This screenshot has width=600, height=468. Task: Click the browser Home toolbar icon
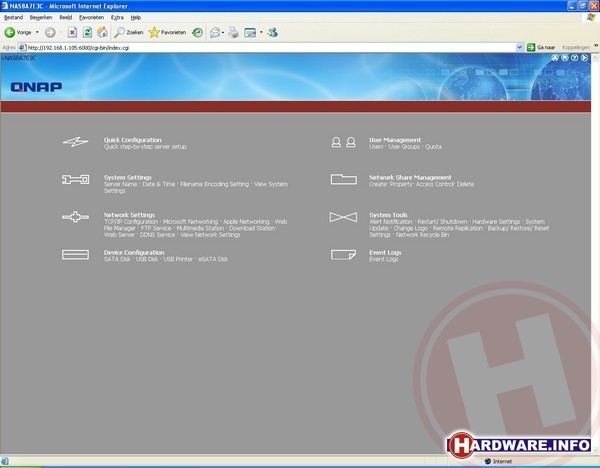(103, 32)
